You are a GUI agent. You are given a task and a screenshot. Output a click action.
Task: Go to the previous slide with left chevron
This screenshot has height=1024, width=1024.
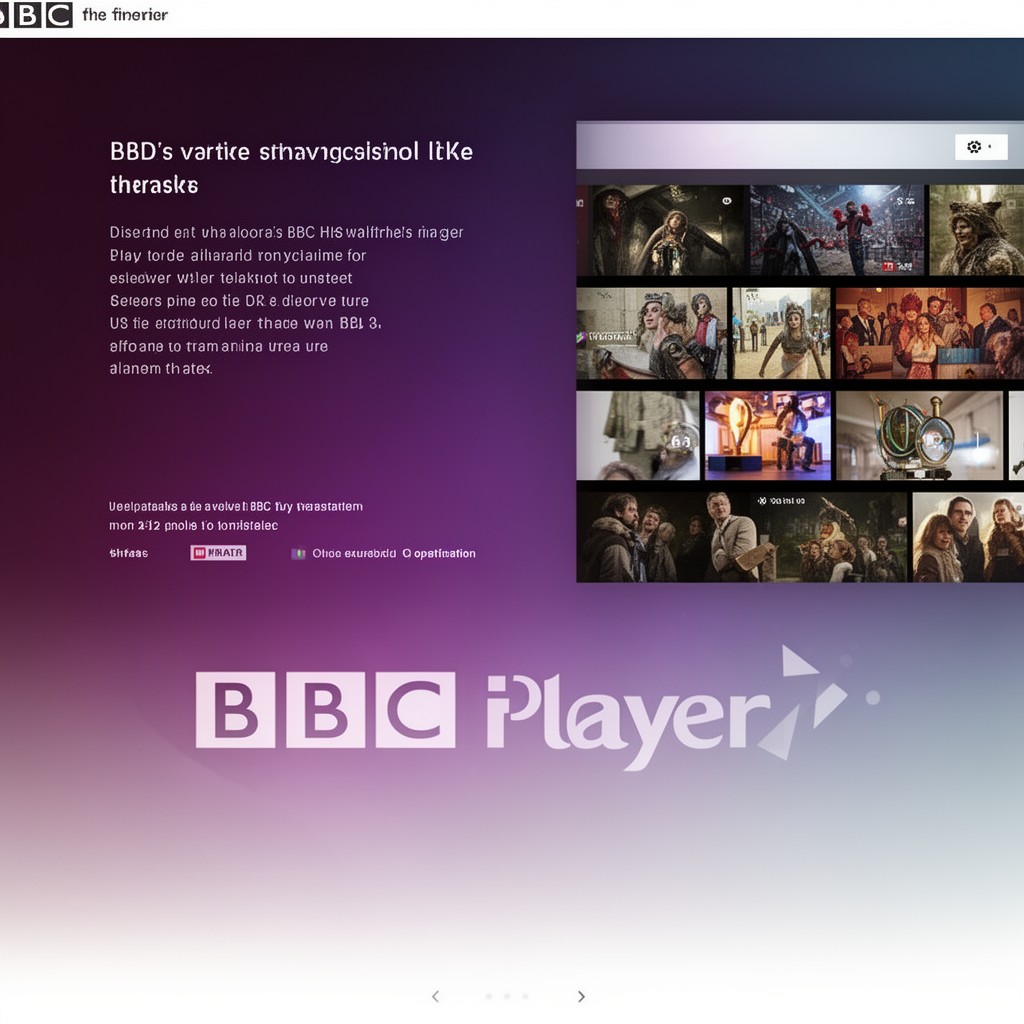coord(436,996)
